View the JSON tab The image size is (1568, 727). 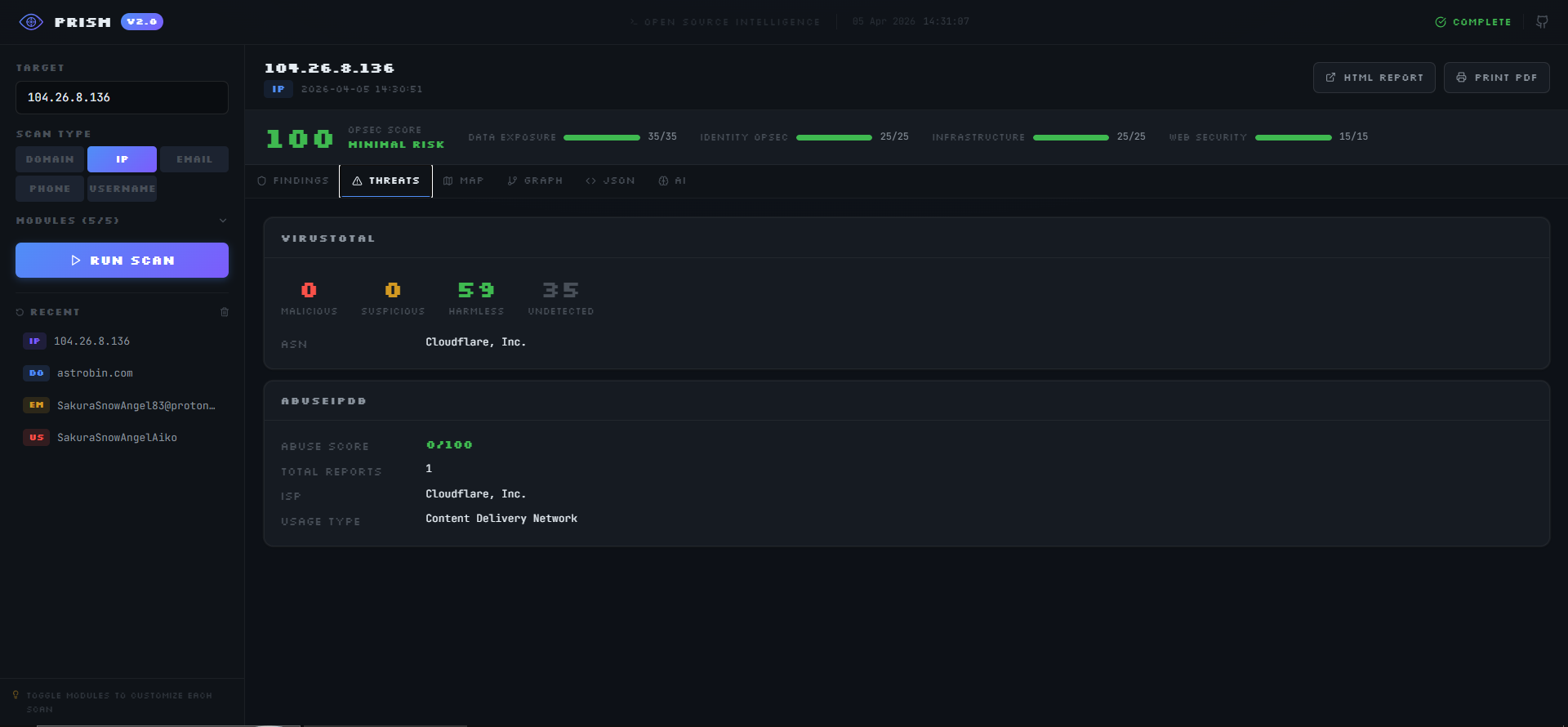(610, 181)
